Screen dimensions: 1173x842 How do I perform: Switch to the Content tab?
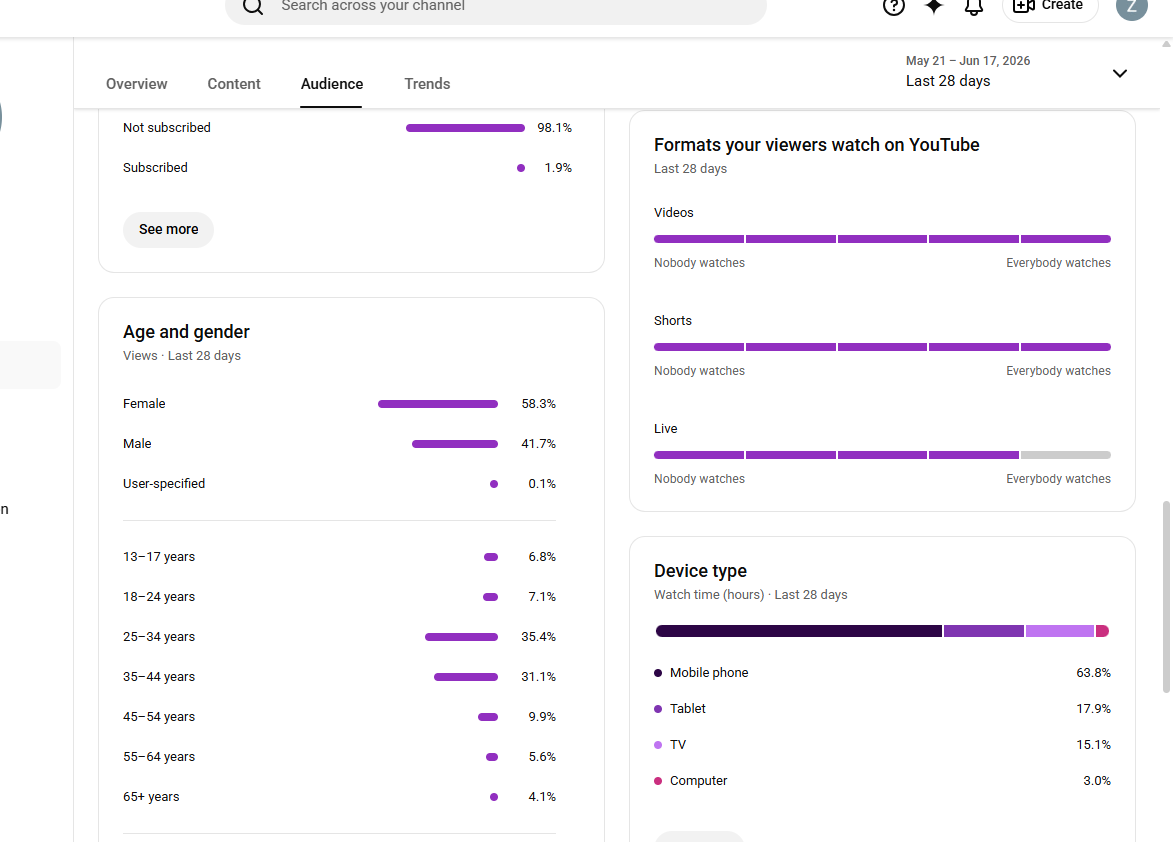point(234,84)
